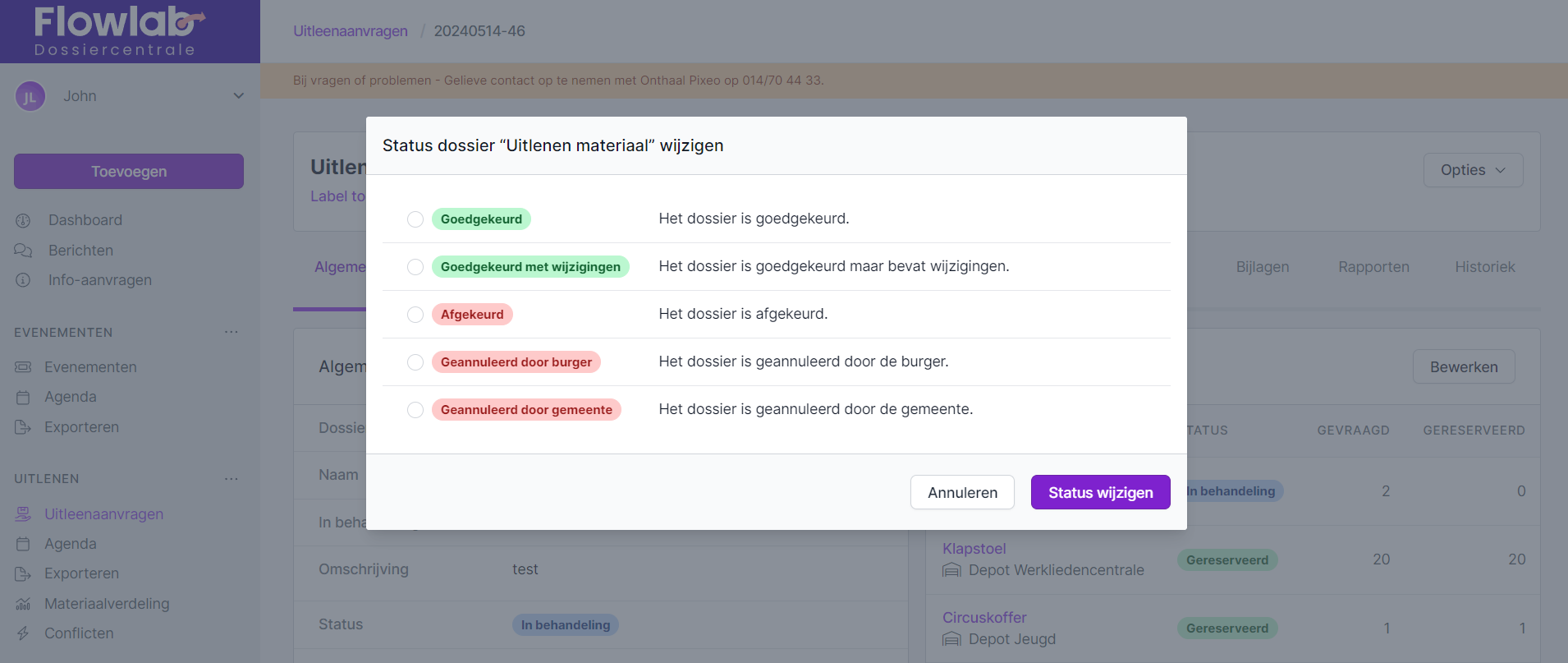Select the Goedgekeurd radio button
The image size is (1568, 663).
tap(415, 219)
